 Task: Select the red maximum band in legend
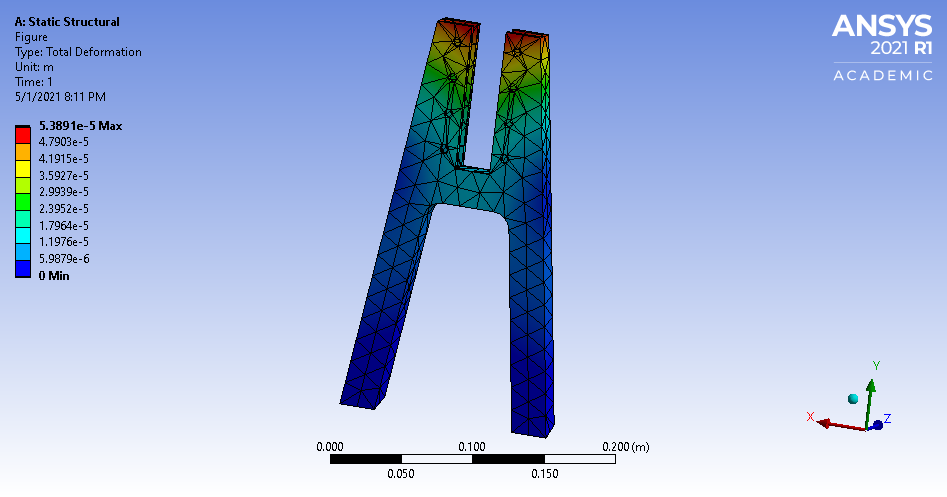click(23, 133)
